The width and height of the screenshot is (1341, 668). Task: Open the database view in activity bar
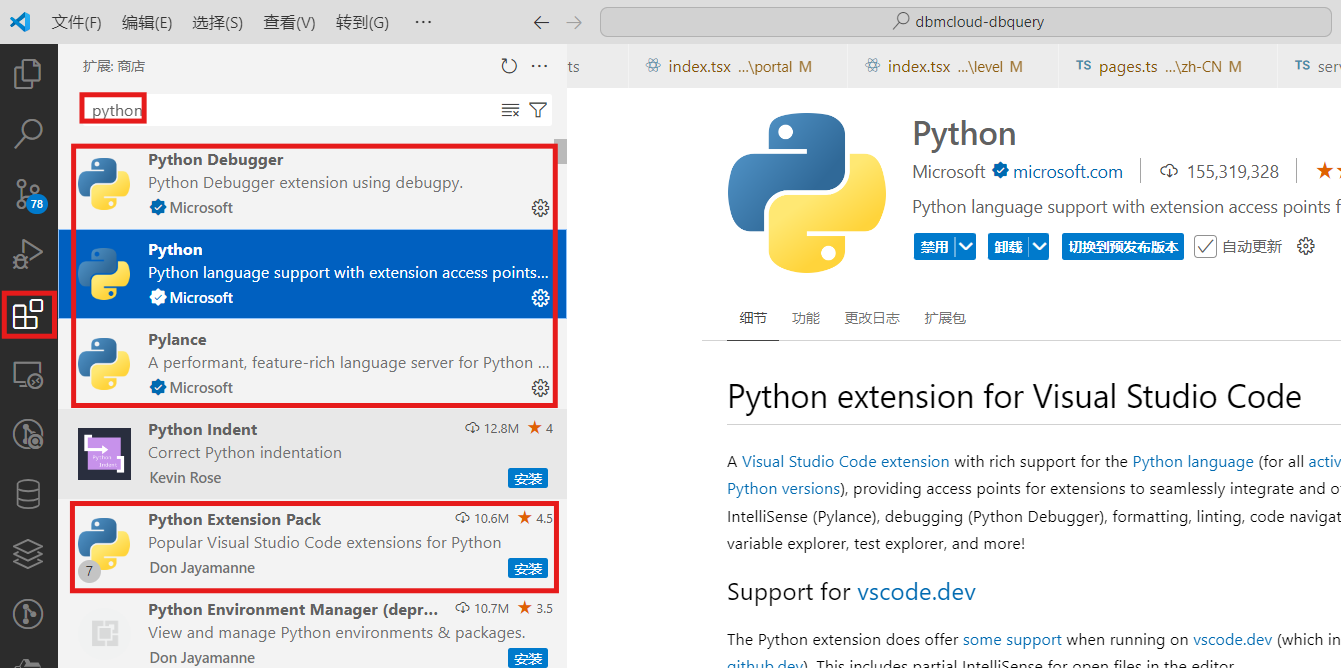pos(28,494)
